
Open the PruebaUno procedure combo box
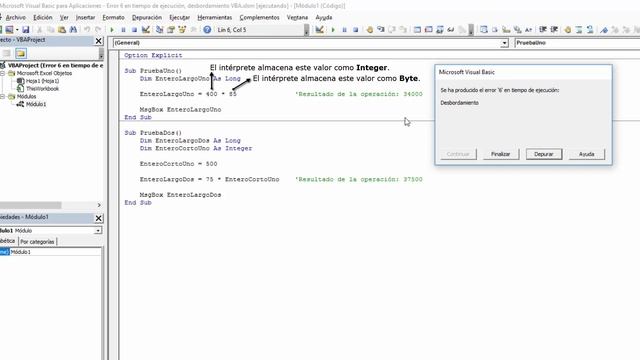[x=577, y=43]
